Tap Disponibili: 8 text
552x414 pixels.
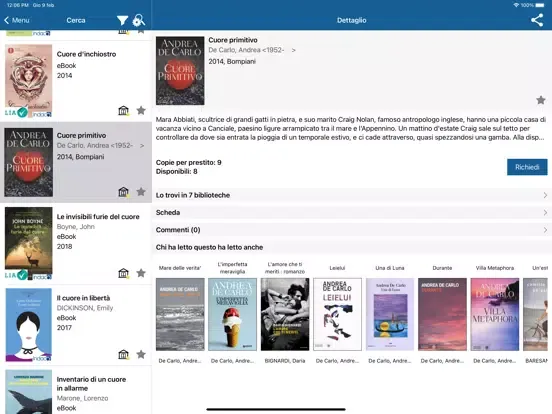[x=177, y=171]
